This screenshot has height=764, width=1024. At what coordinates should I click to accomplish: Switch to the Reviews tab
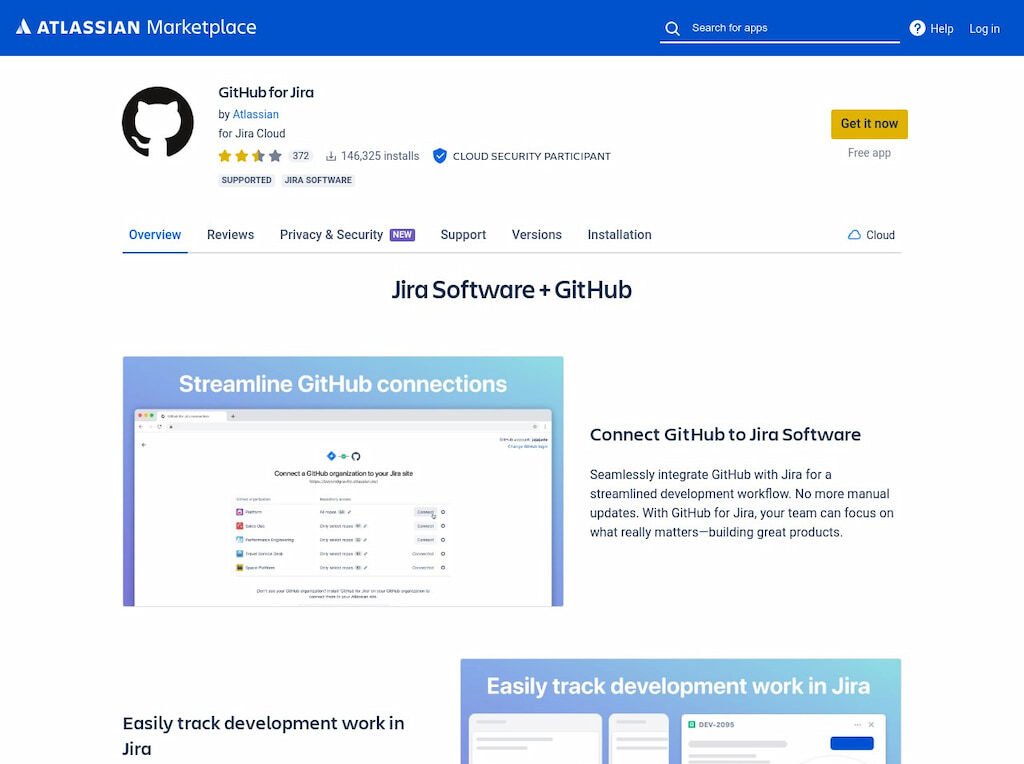pos(230,235)
